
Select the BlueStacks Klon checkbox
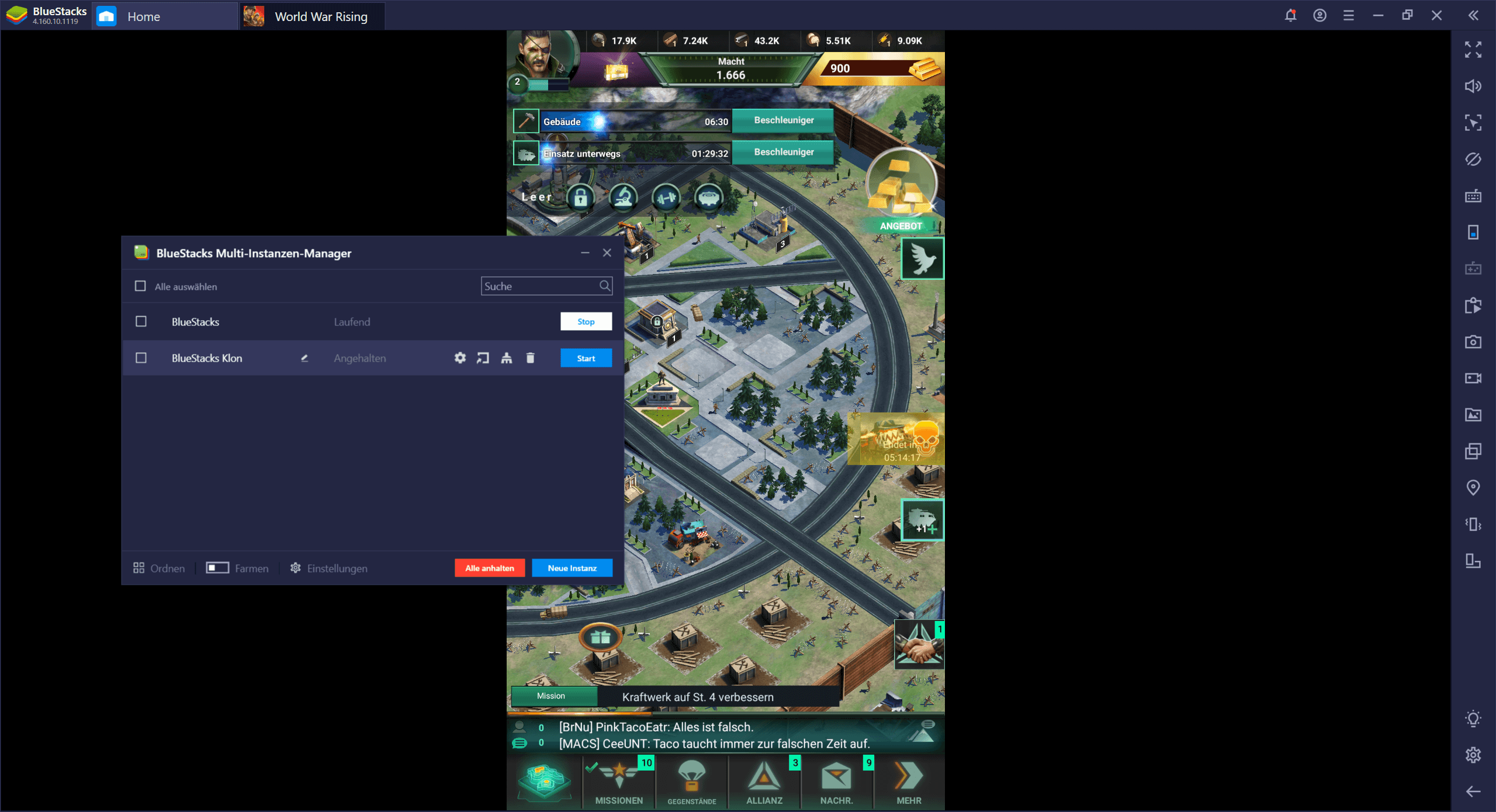point(141,358)
